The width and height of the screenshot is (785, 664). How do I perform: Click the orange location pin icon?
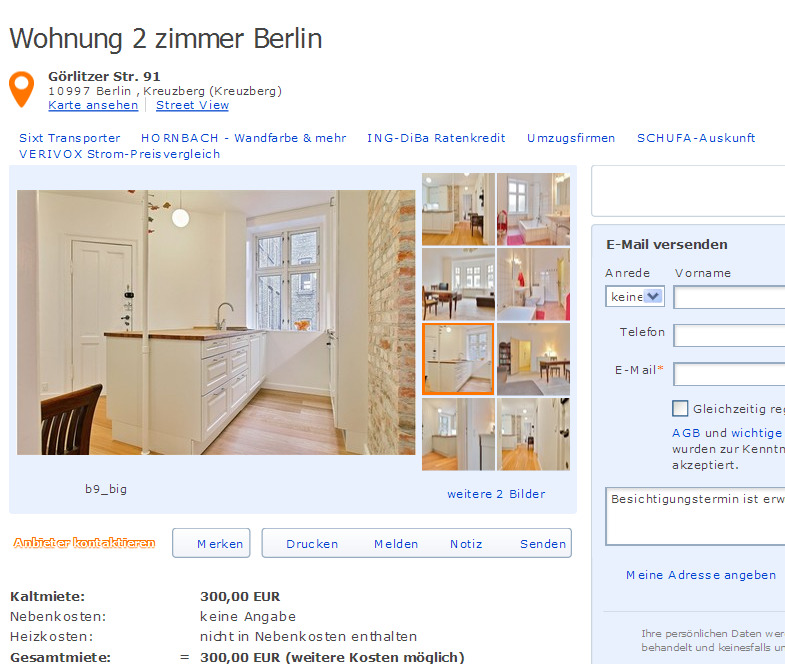(x=22, y=89)
